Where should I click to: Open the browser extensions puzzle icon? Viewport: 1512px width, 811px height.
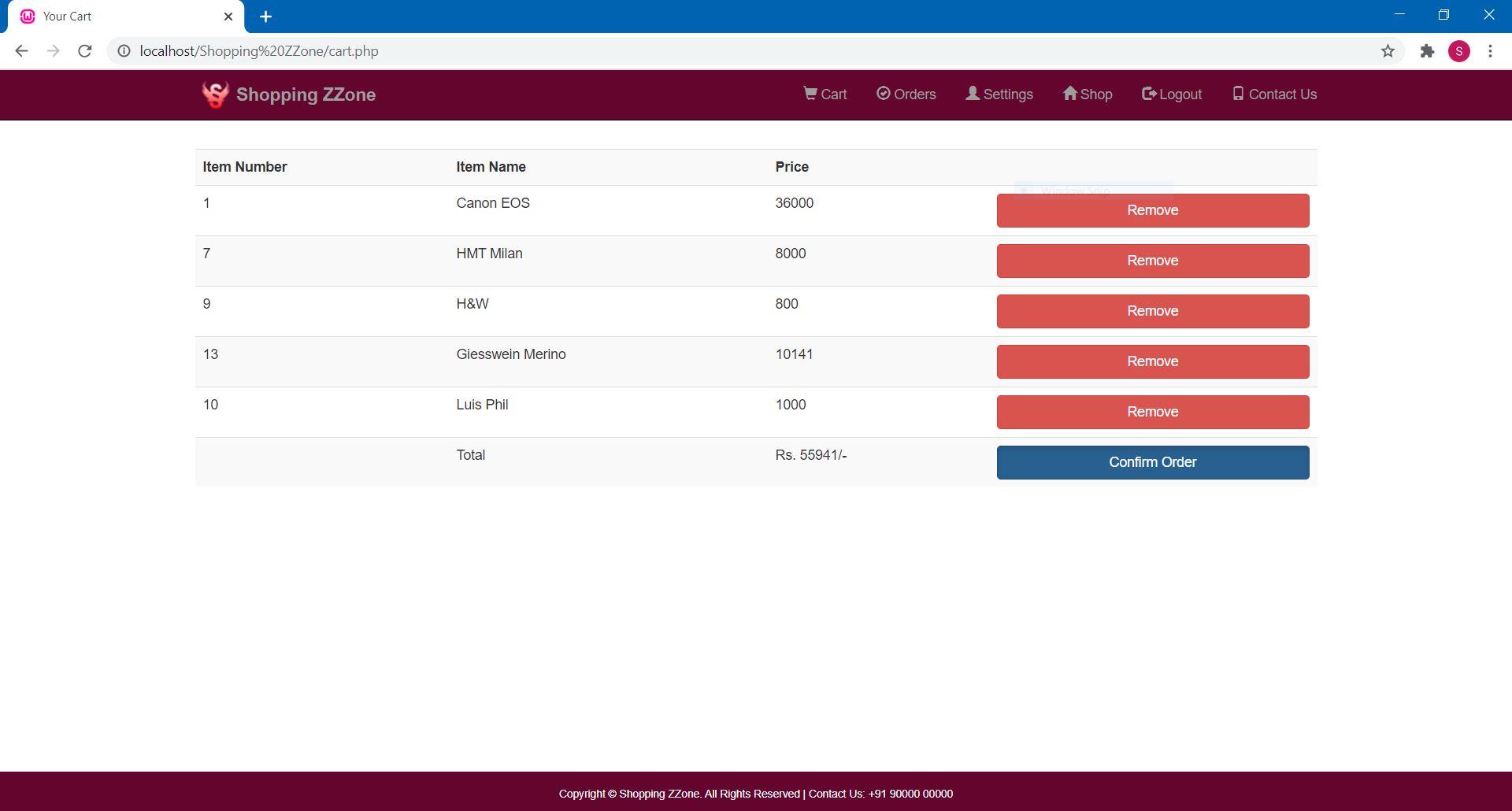click(x=1427, y=50)
